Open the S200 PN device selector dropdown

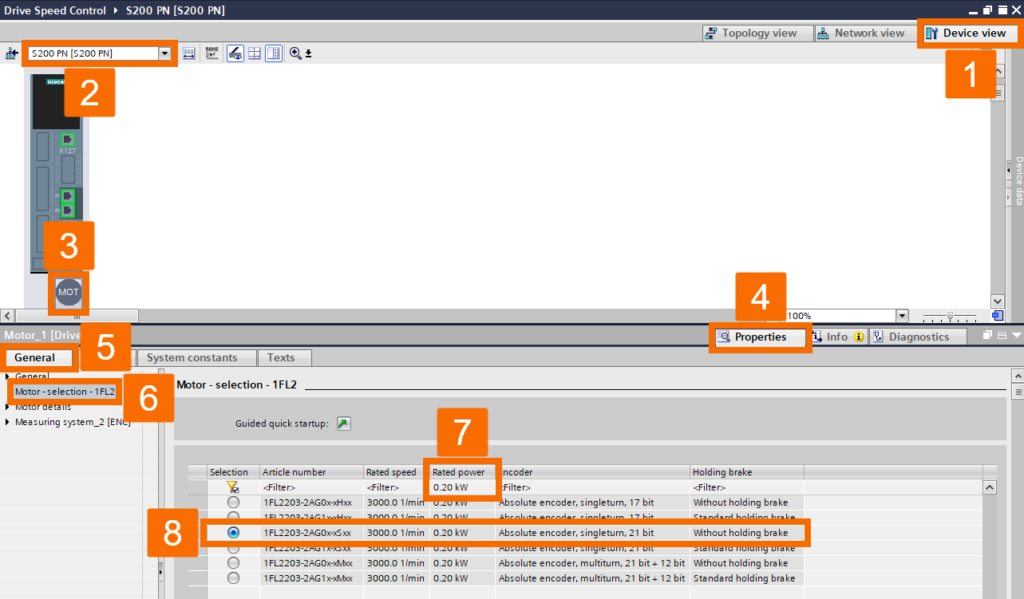[165, 54]
